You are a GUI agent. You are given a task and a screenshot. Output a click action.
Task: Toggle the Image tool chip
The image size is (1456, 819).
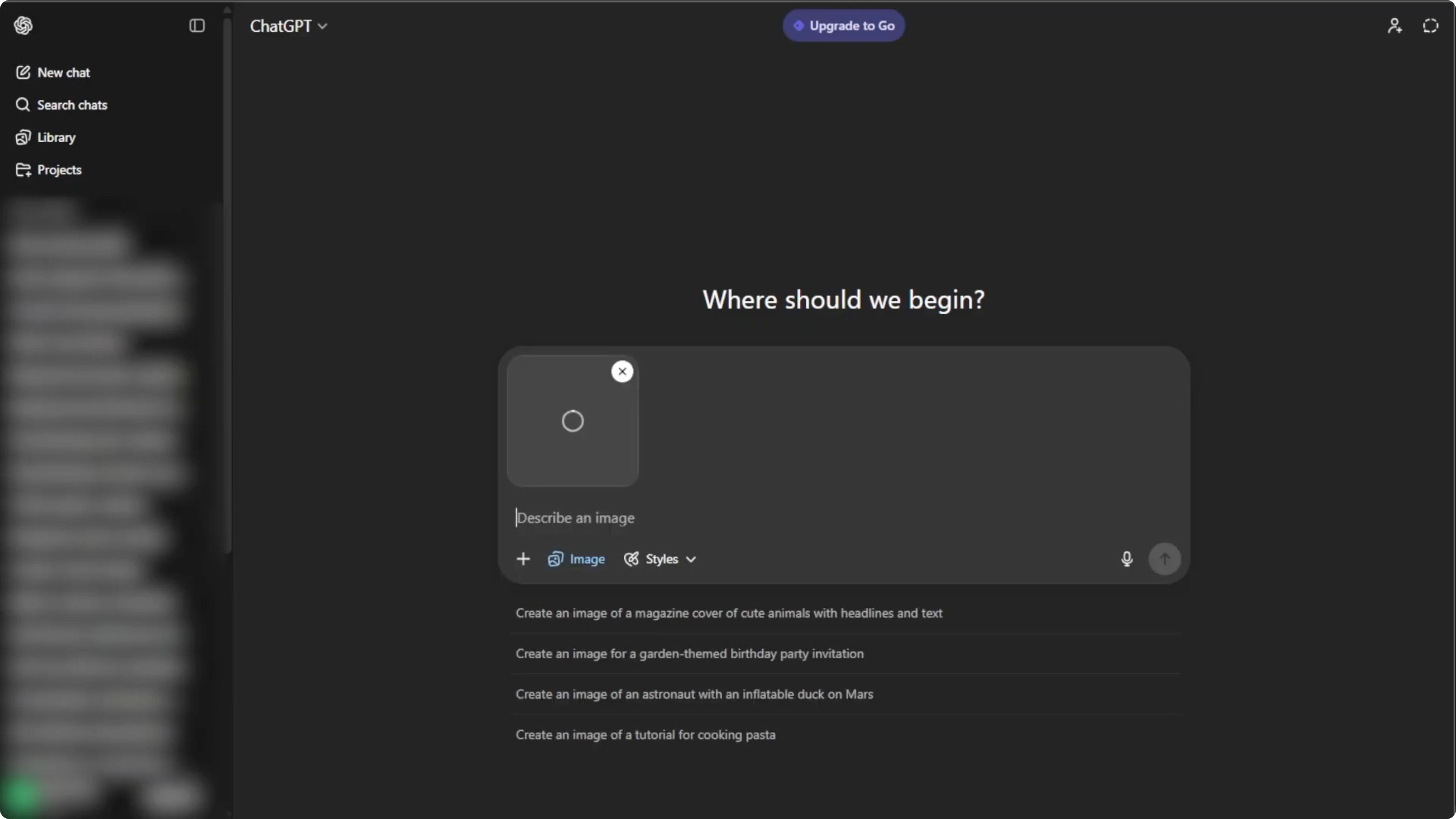(576, 559)
